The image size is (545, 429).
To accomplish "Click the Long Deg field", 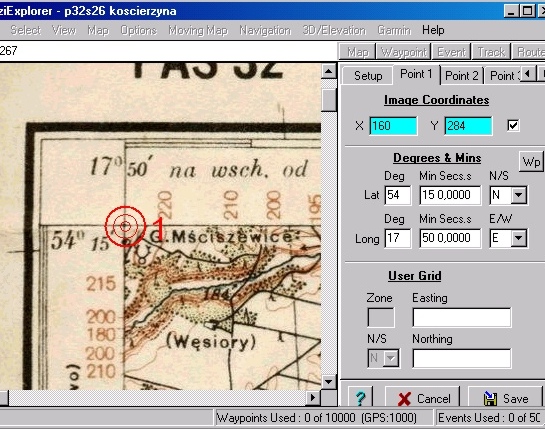I will [x=398, y=238].
